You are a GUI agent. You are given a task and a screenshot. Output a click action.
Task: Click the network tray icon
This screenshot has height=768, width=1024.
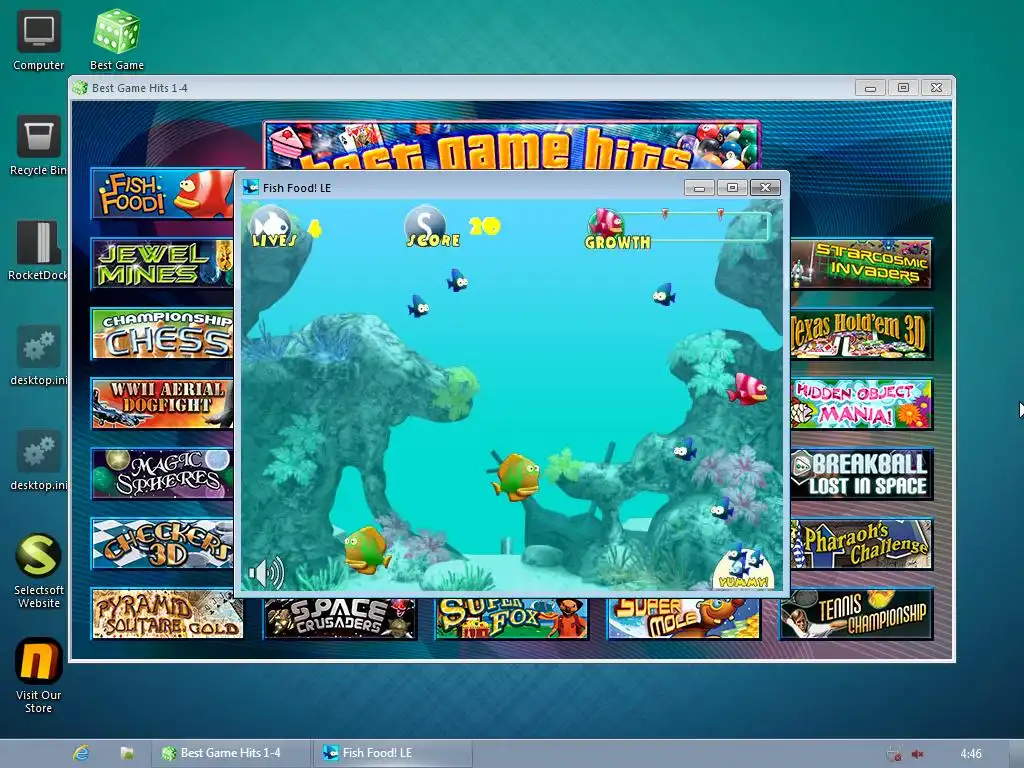click(x=894, y=754)
